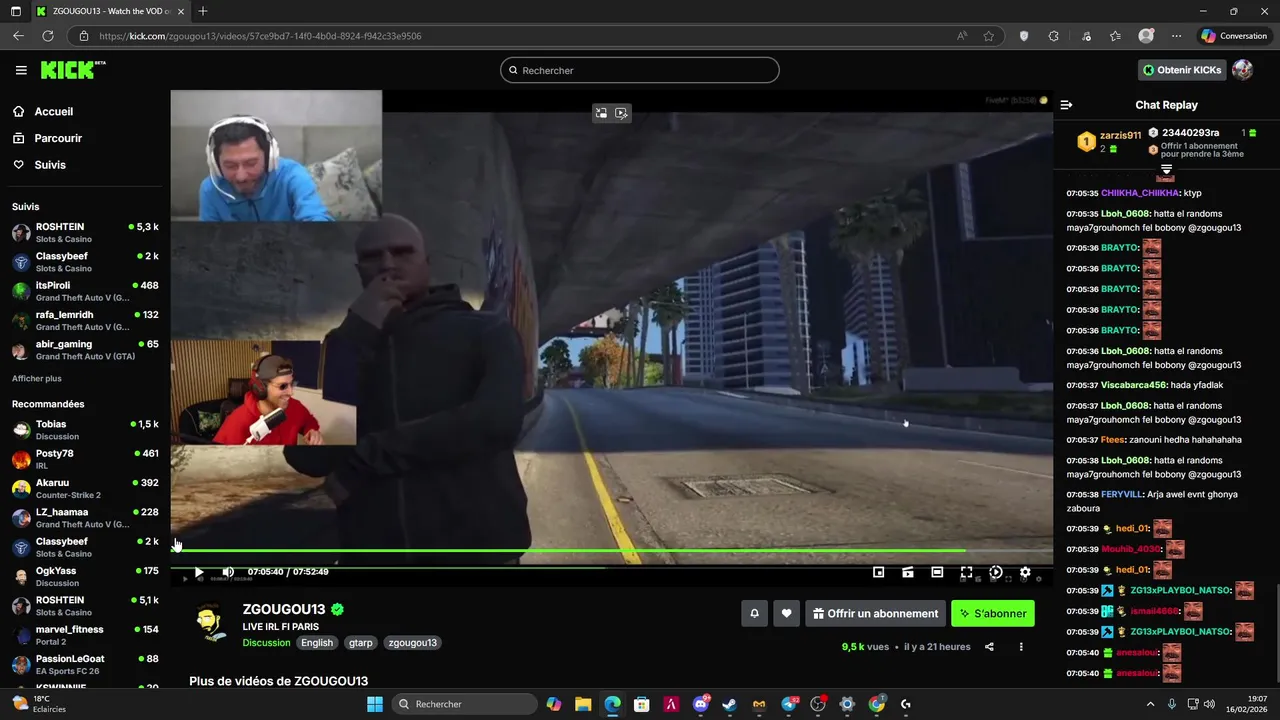Click the chat username FERYVILL
The height and width of the screenshot is (720, 1280).
point(1122,494)
